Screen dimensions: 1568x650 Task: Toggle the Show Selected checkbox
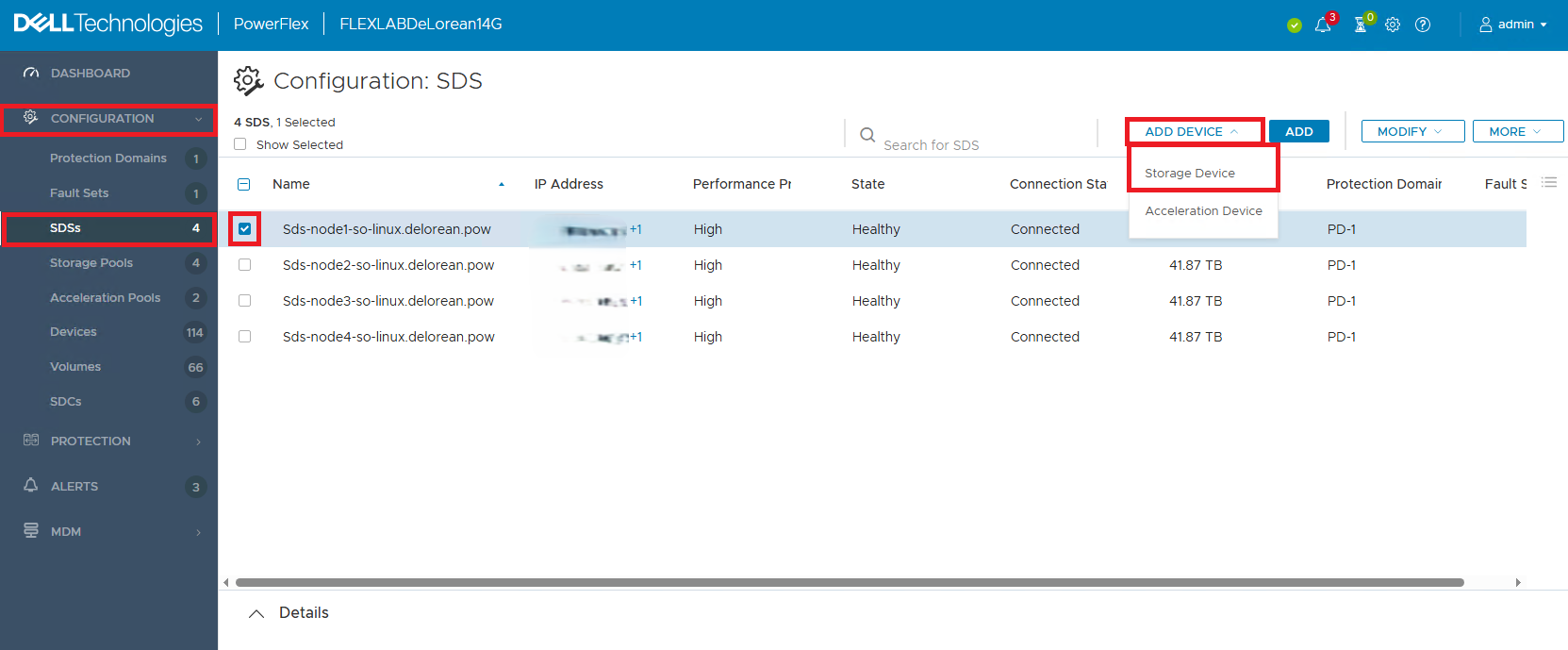pos(240,144)
